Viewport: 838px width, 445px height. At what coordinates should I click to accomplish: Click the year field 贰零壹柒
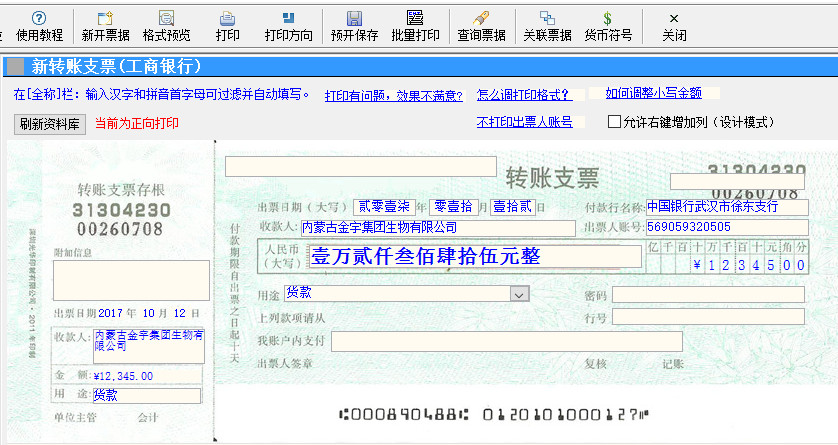(x=384, y=207)
